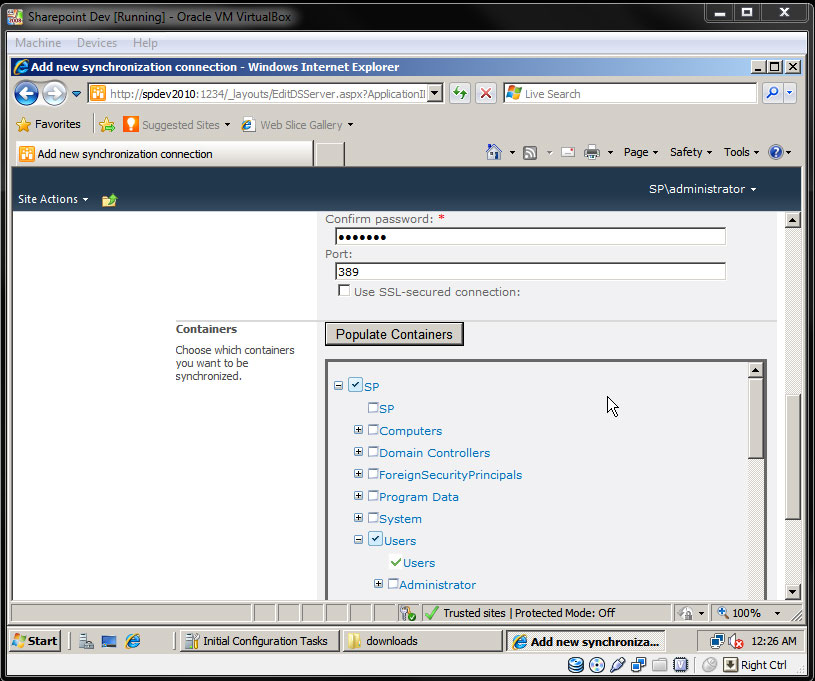Click the Add to Favorites Bar star icon
Viewport: 815px width, 681px height.
[x=107, y=125]
